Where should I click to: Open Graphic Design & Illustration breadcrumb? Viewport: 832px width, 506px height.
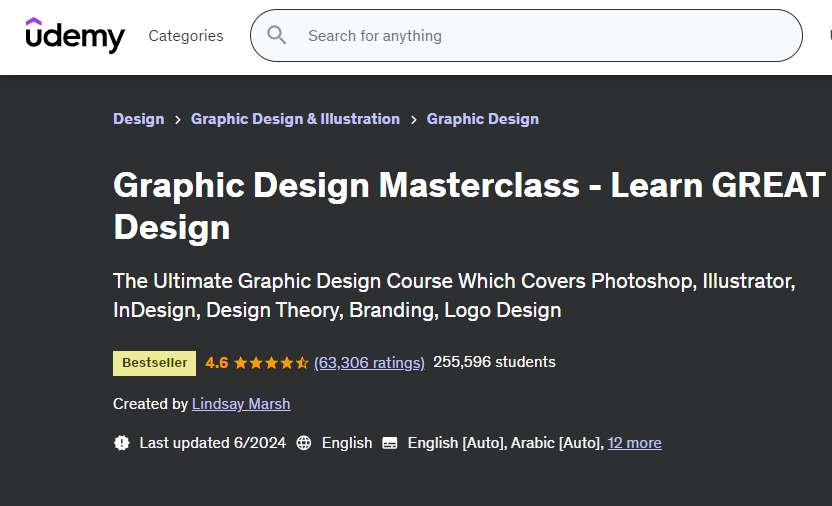pos(295,119)
